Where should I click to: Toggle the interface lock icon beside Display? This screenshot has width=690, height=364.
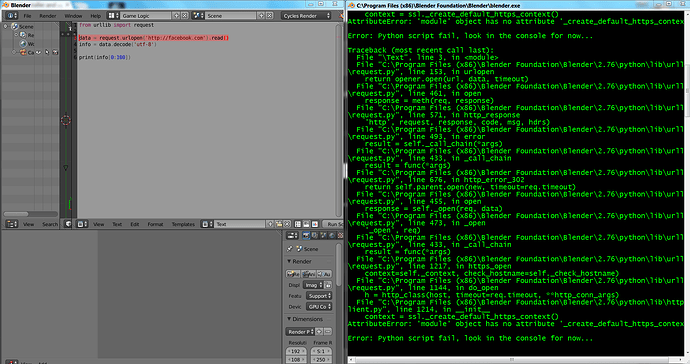point(328,285)
